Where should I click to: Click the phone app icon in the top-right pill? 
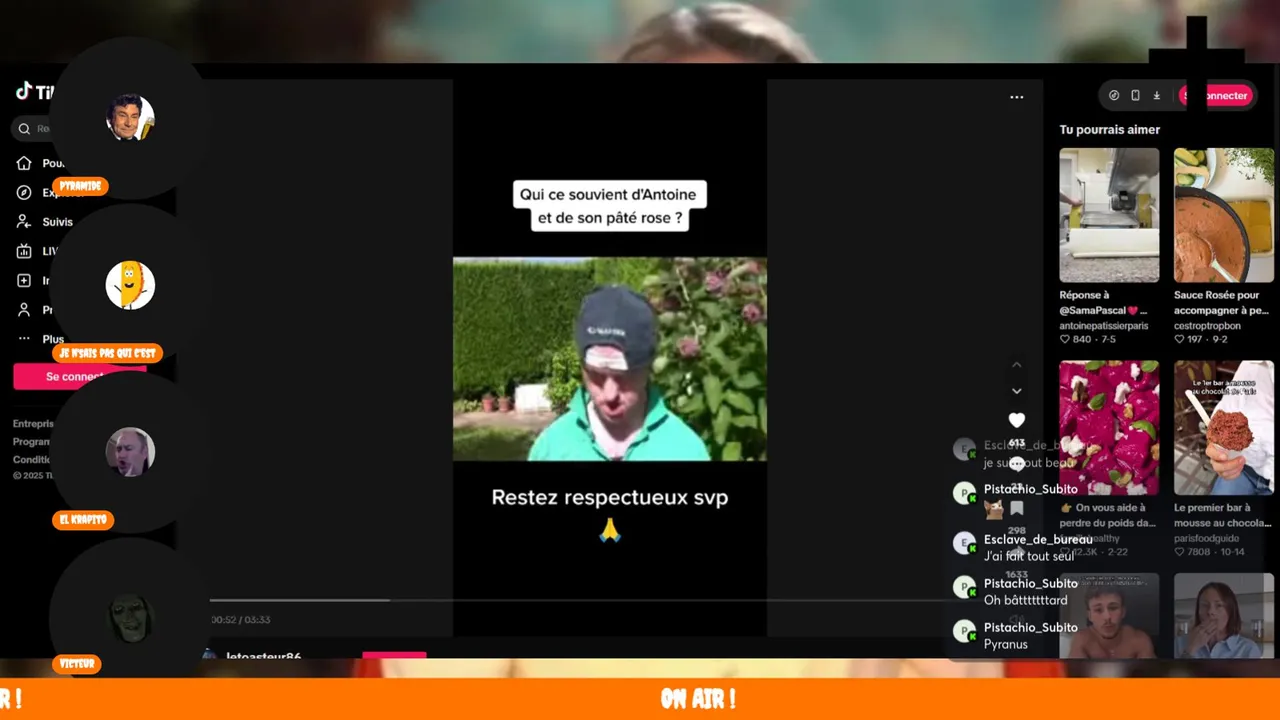[x=1135, y=95]
